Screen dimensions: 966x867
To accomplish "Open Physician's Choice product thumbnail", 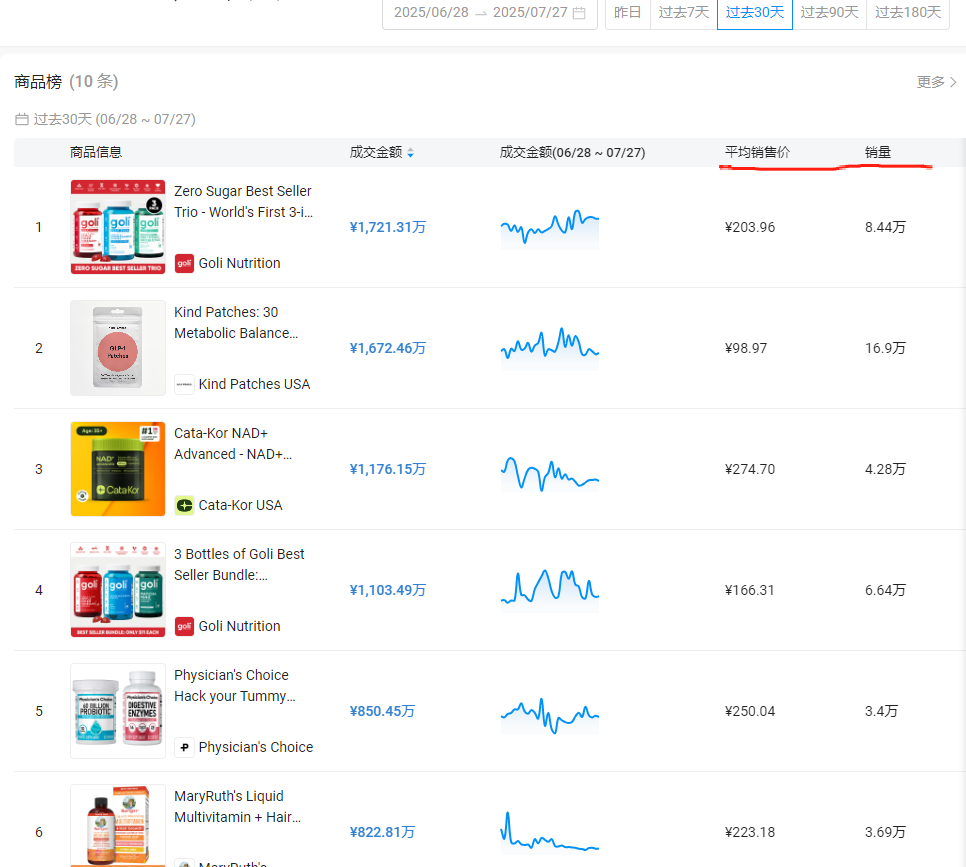I will pos(118,711).
